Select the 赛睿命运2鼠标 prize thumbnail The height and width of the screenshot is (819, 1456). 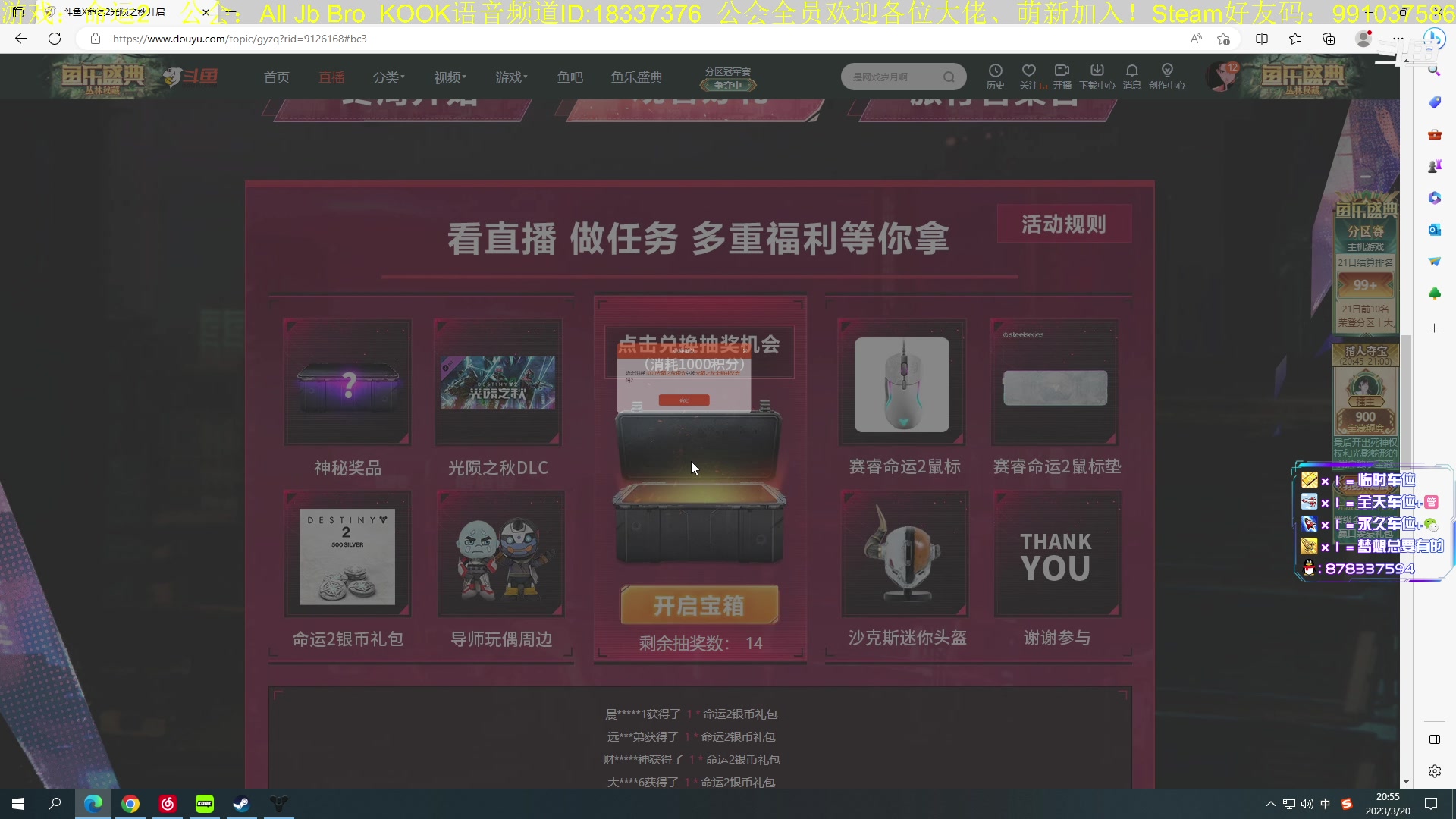click(902, 382)
